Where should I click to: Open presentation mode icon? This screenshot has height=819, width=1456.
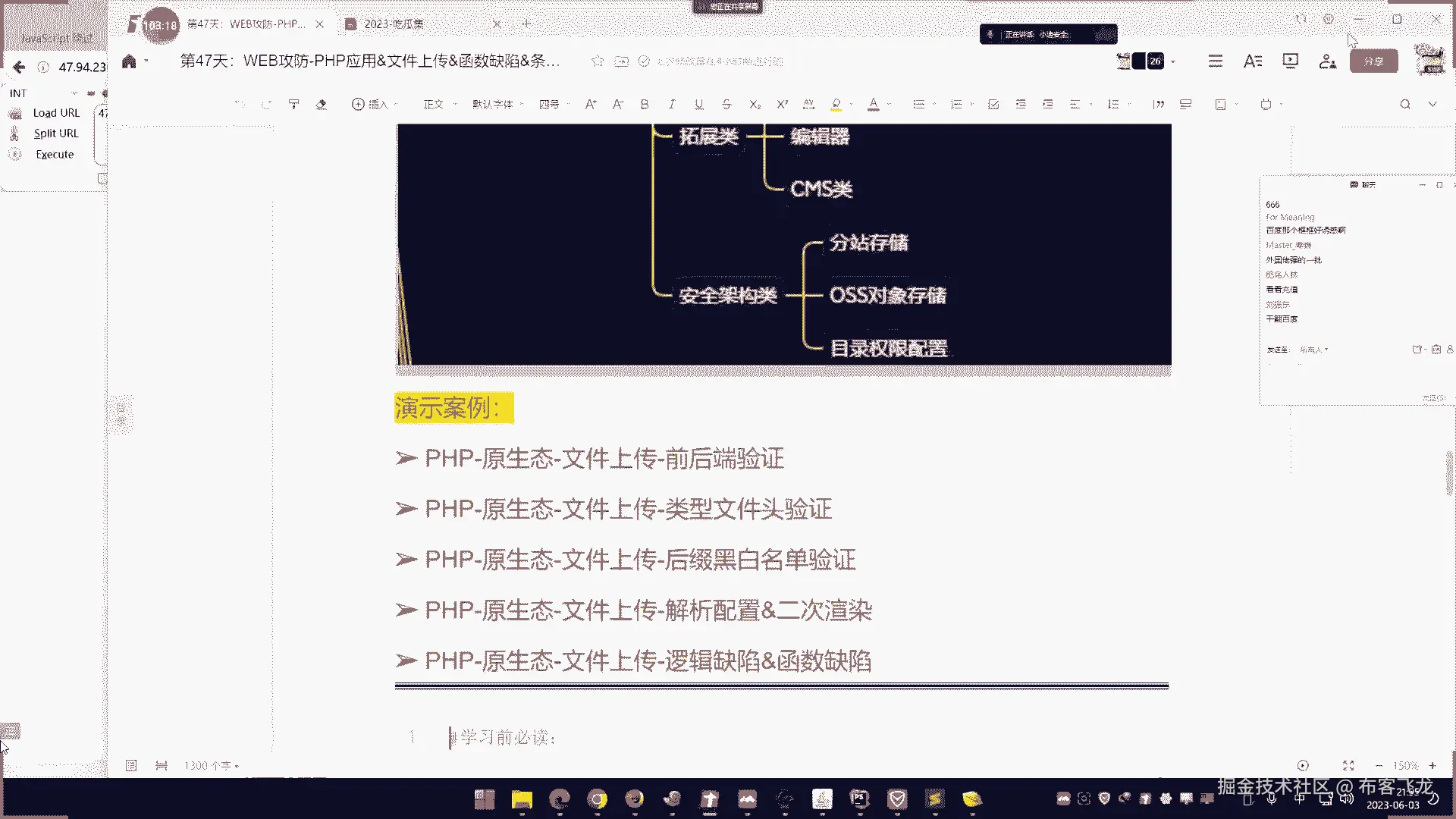point(1290,61)
